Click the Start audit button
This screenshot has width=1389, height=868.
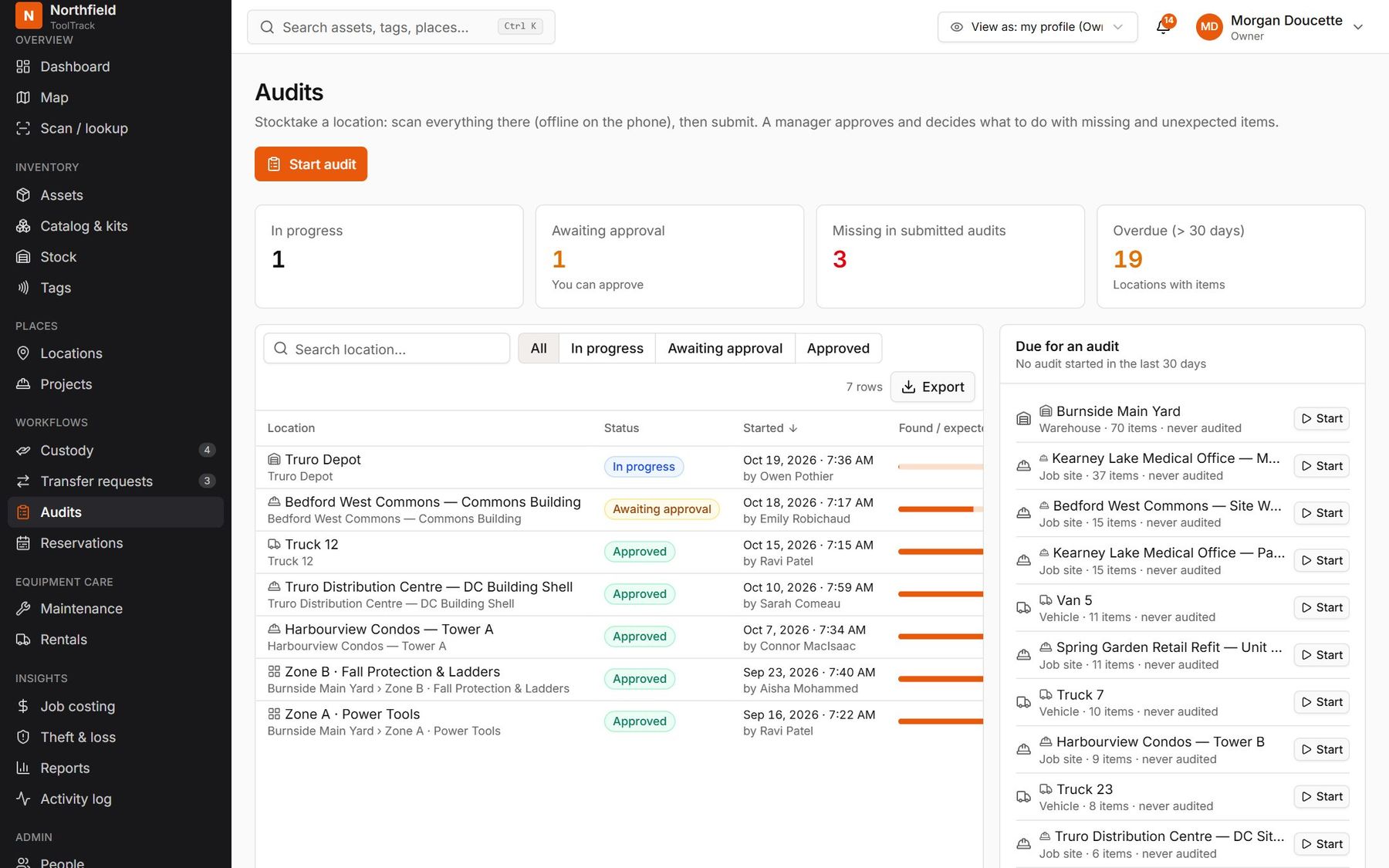pyautogui.click(x=311, y=164)
